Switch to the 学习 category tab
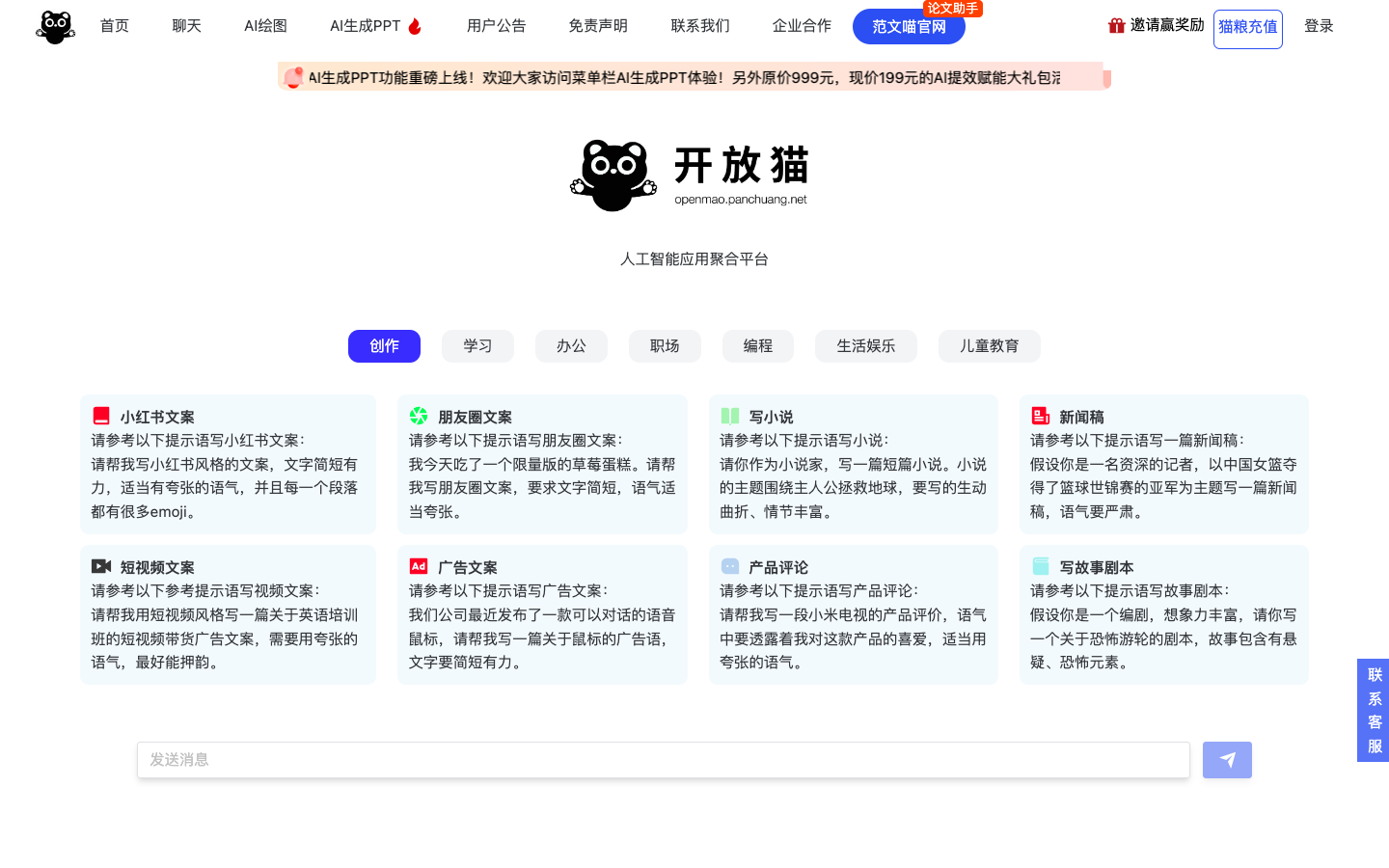This screenshot has width=1389, height=868. tap(477, 345)
